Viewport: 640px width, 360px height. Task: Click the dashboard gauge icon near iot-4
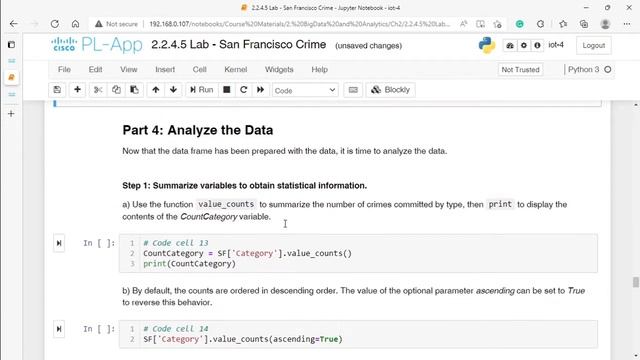tap(510, 45)
